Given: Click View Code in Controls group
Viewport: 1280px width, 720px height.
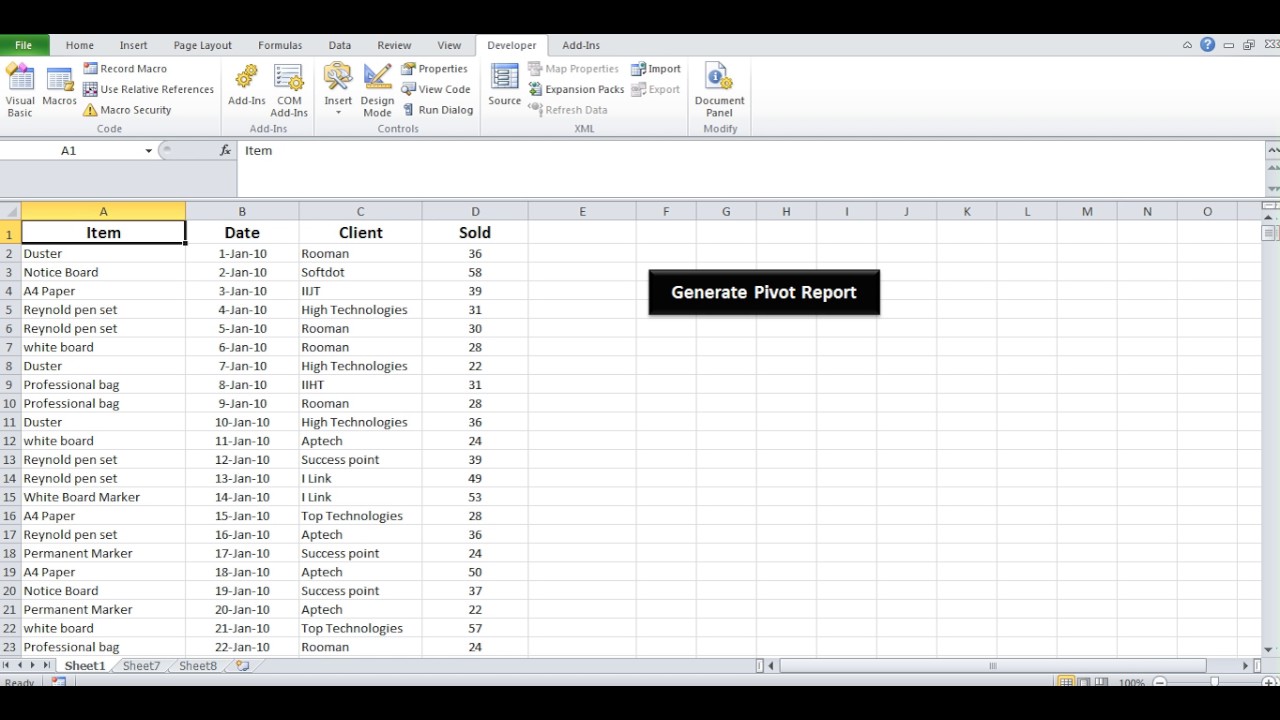Looking at the screenshot, I should point(435,89).
